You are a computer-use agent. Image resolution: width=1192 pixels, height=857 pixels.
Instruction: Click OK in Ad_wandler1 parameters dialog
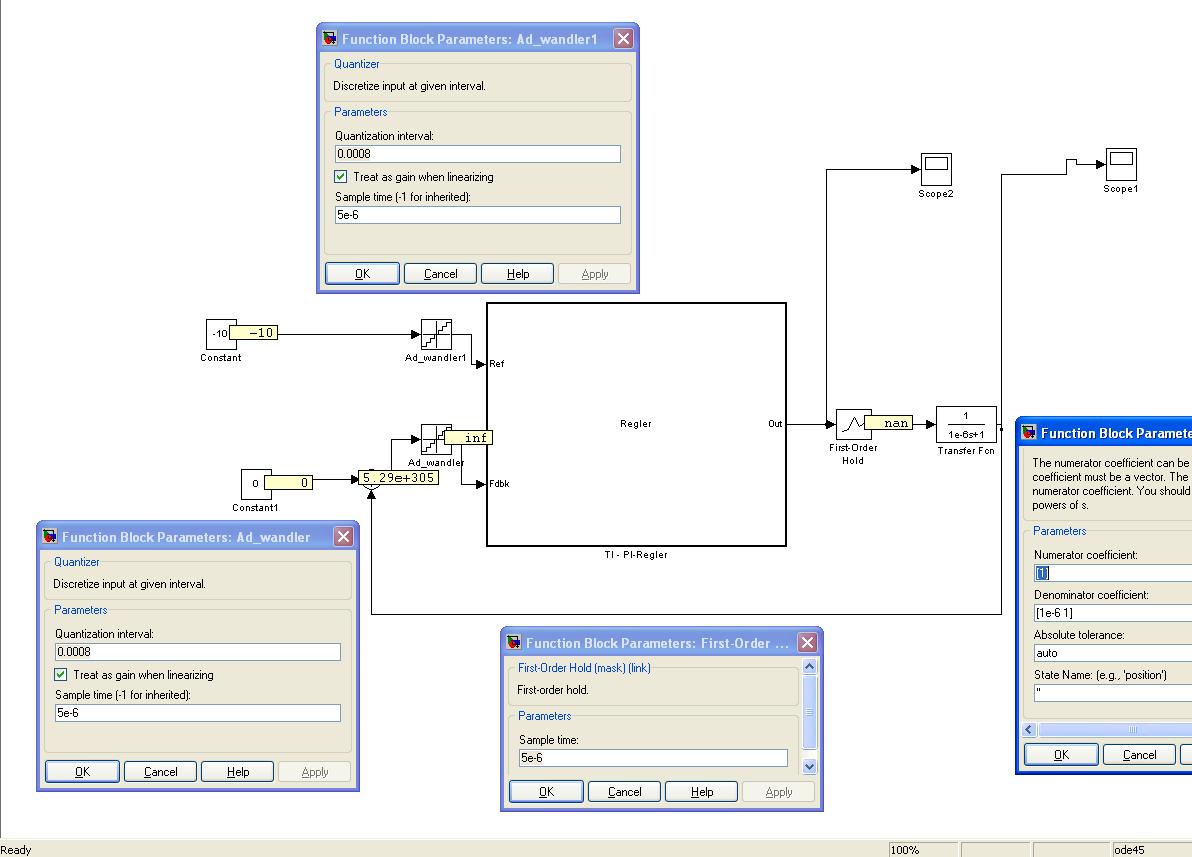[x=362, y=274]
